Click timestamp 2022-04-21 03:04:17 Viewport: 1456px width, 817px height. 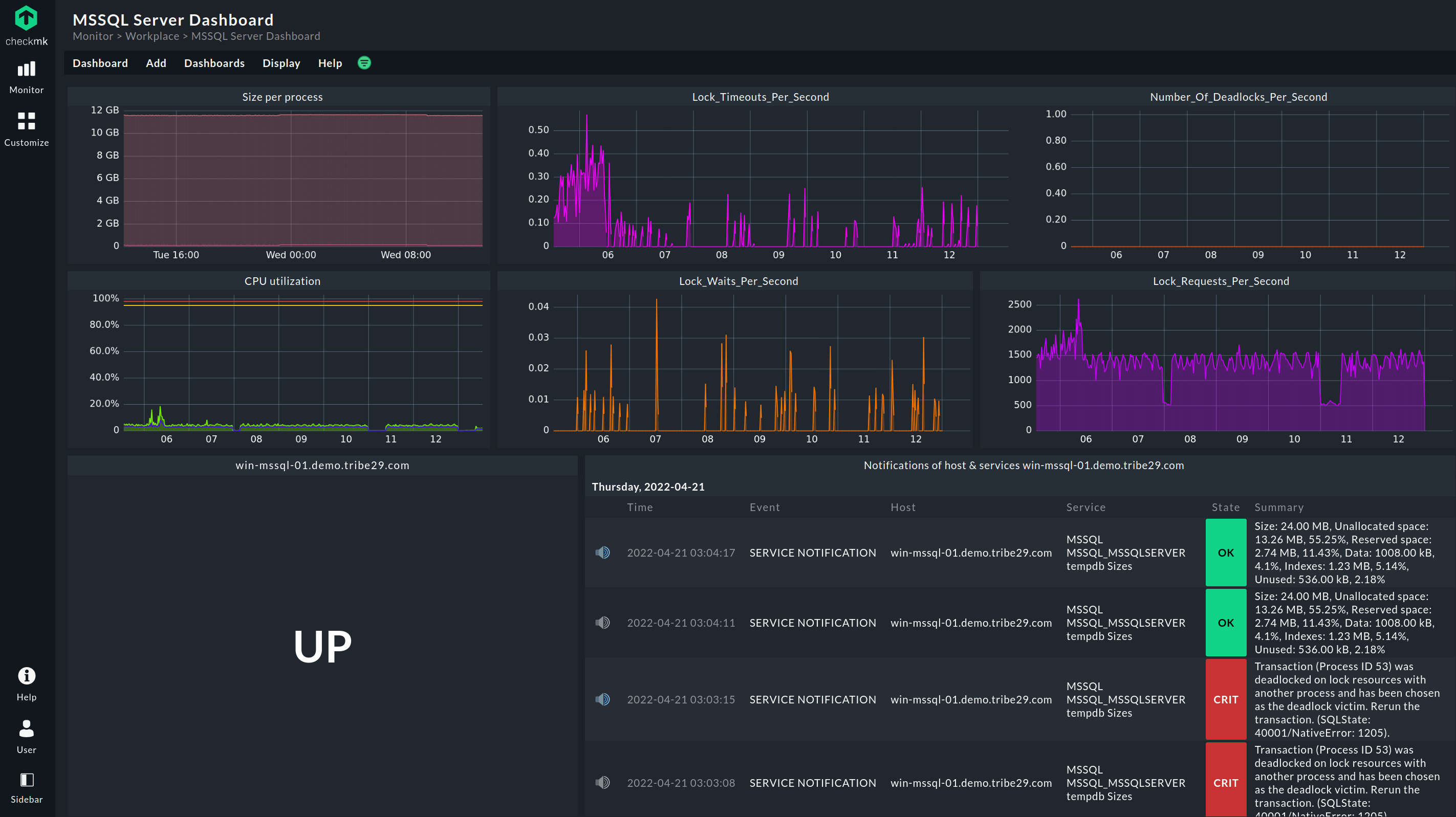tap(681, 553)
